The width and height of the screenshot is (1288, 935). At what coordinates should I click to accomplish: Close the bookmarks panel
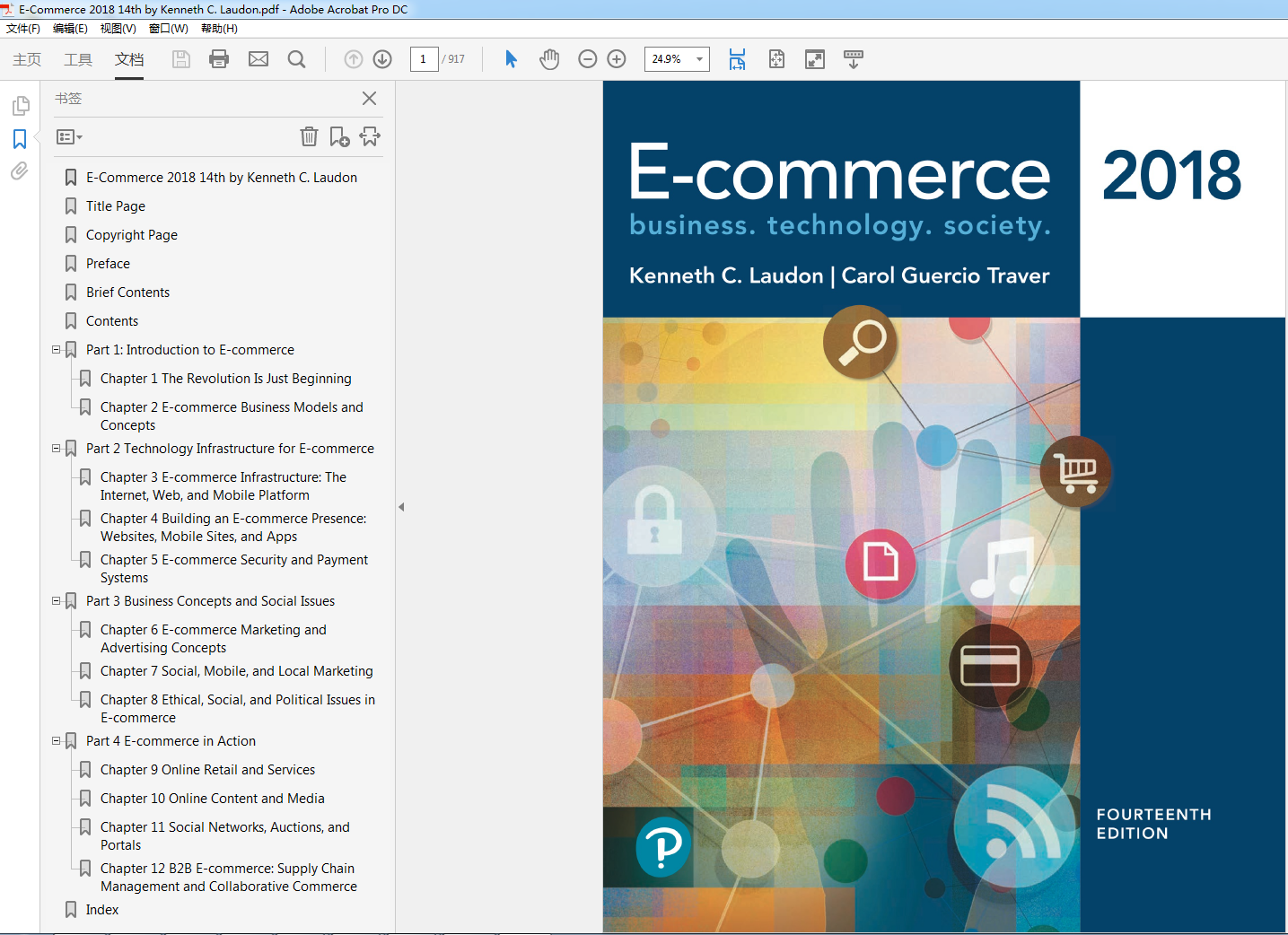coord(369,99)
